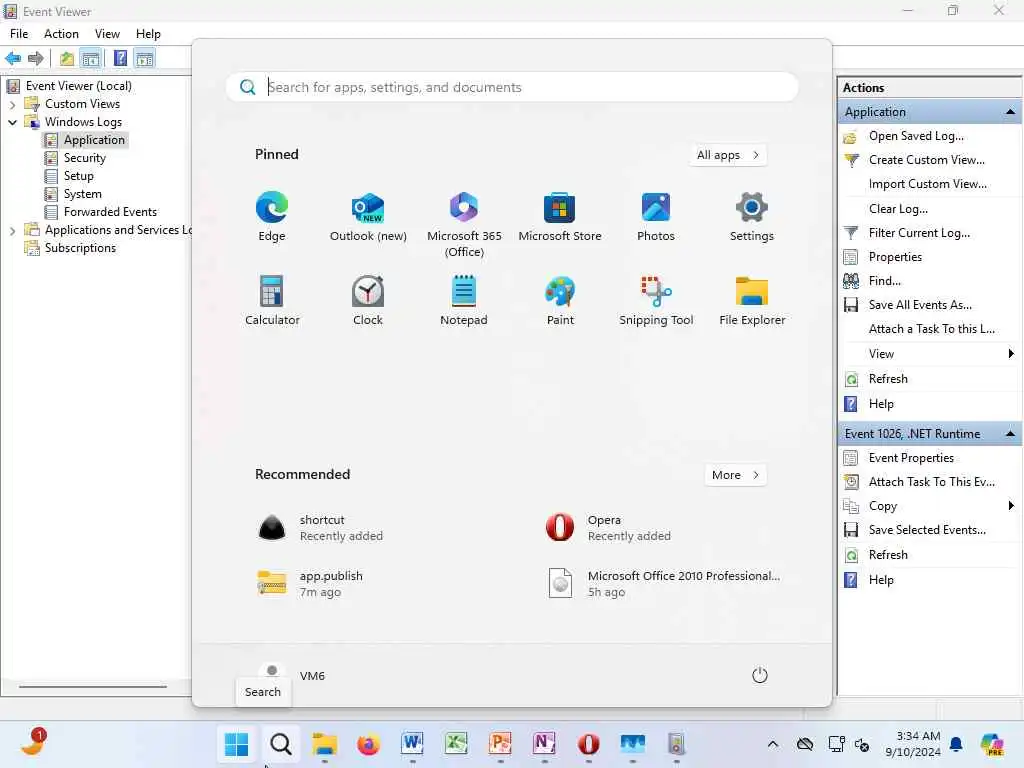Screen dimensions: 1024x768
Task: Launch the Snipping Tool
Action: pyautogui.click(x=656, y=300)
